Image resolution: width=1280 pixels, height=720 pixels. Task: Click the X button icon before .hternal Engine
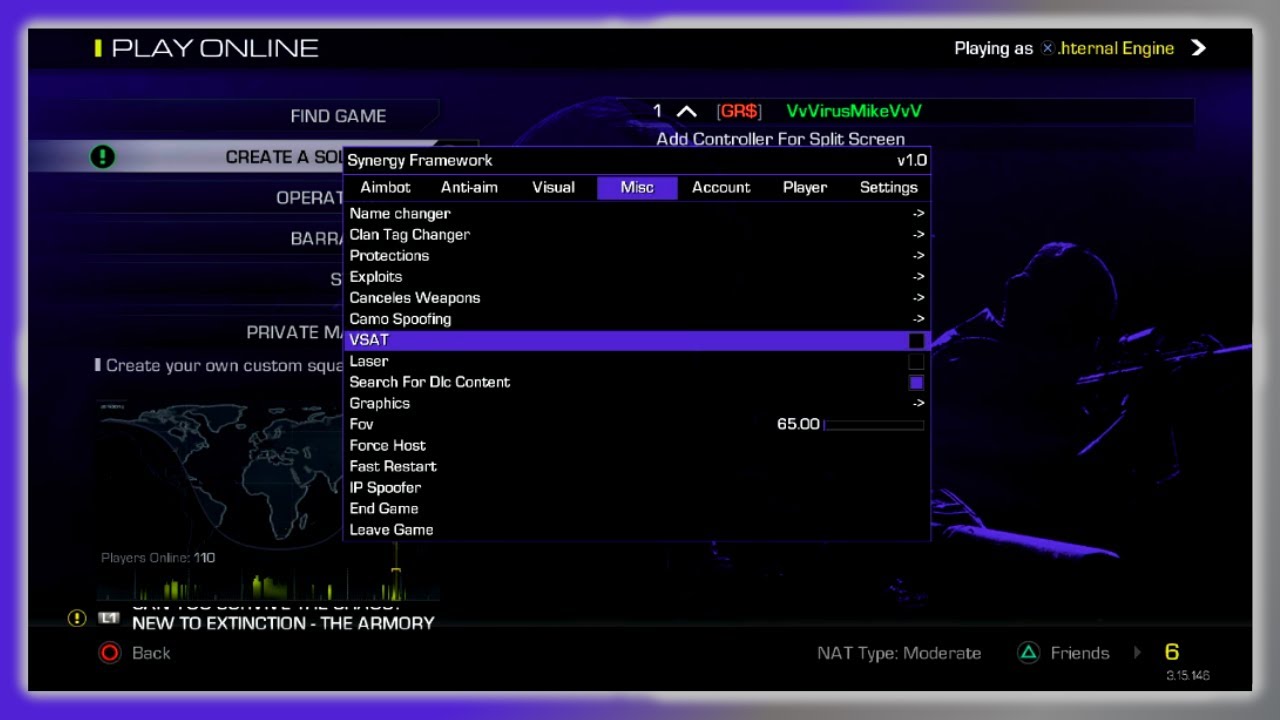pyautogui.click(x=1047, y=48)
